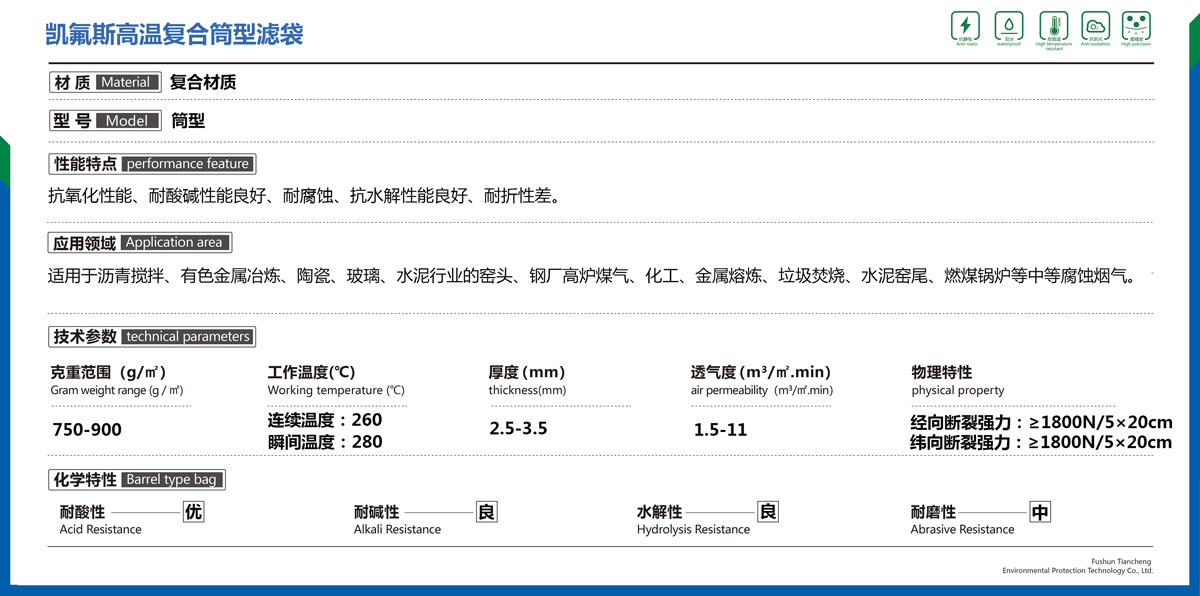1200x596 pixels.
Task: Click the High temperature resistant thermometer icon
Action: (x=1053, y=26)
